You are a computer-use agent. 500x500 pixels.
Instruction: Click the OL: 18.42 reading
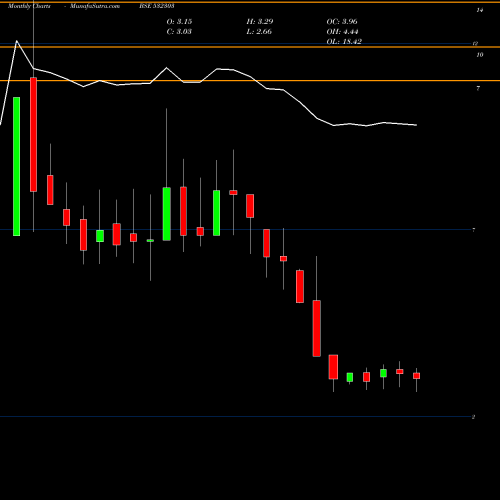point(344,42)
